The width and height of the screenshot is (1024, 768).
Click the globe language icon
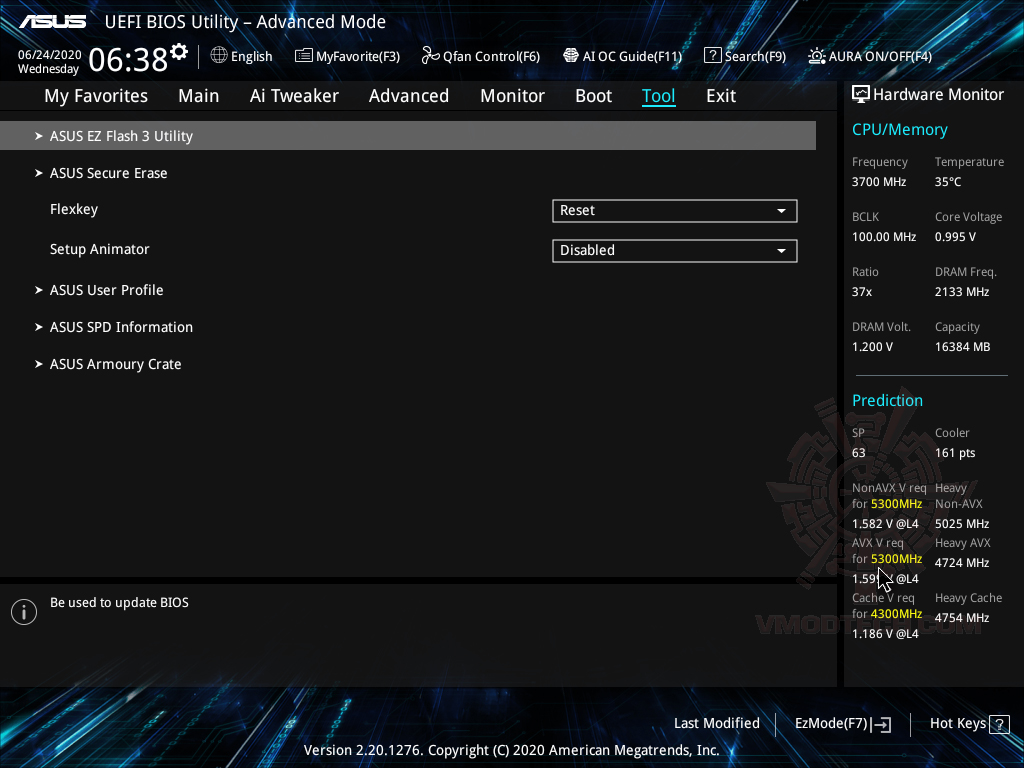219,56
